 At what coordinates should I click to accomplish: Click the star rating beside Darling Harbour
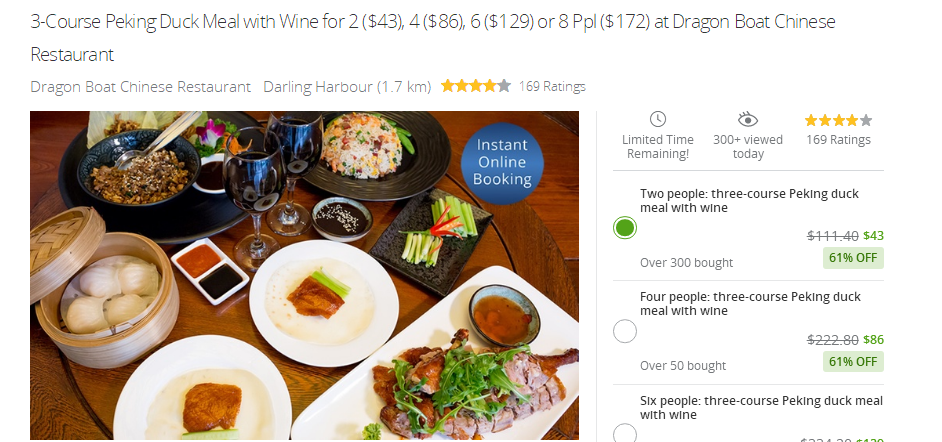476,86
